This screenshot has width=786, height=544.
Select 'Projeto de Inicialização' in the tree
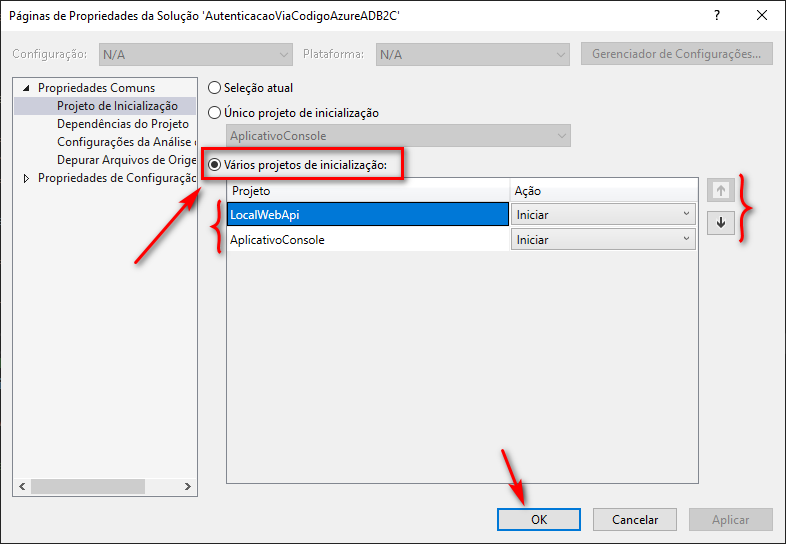click(117, 106)
